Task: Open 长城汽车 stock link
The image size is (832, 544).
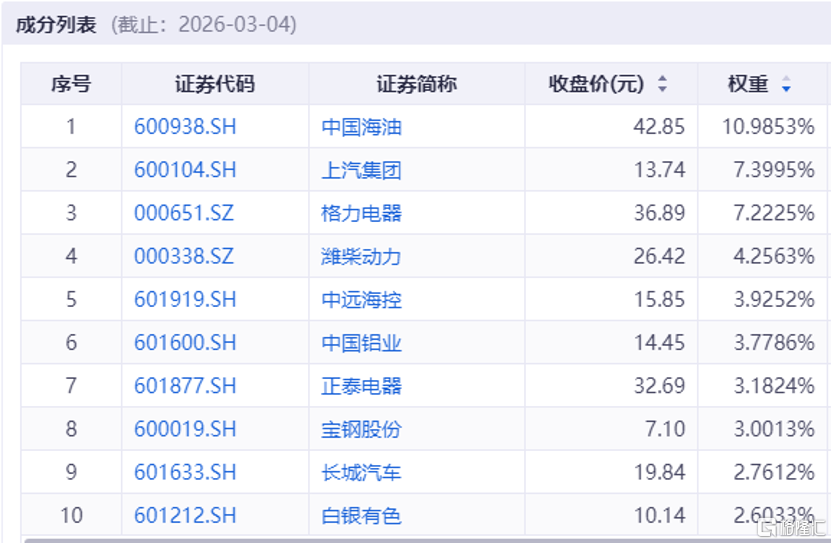Action: pyautogui.click(x=361, y=472)
